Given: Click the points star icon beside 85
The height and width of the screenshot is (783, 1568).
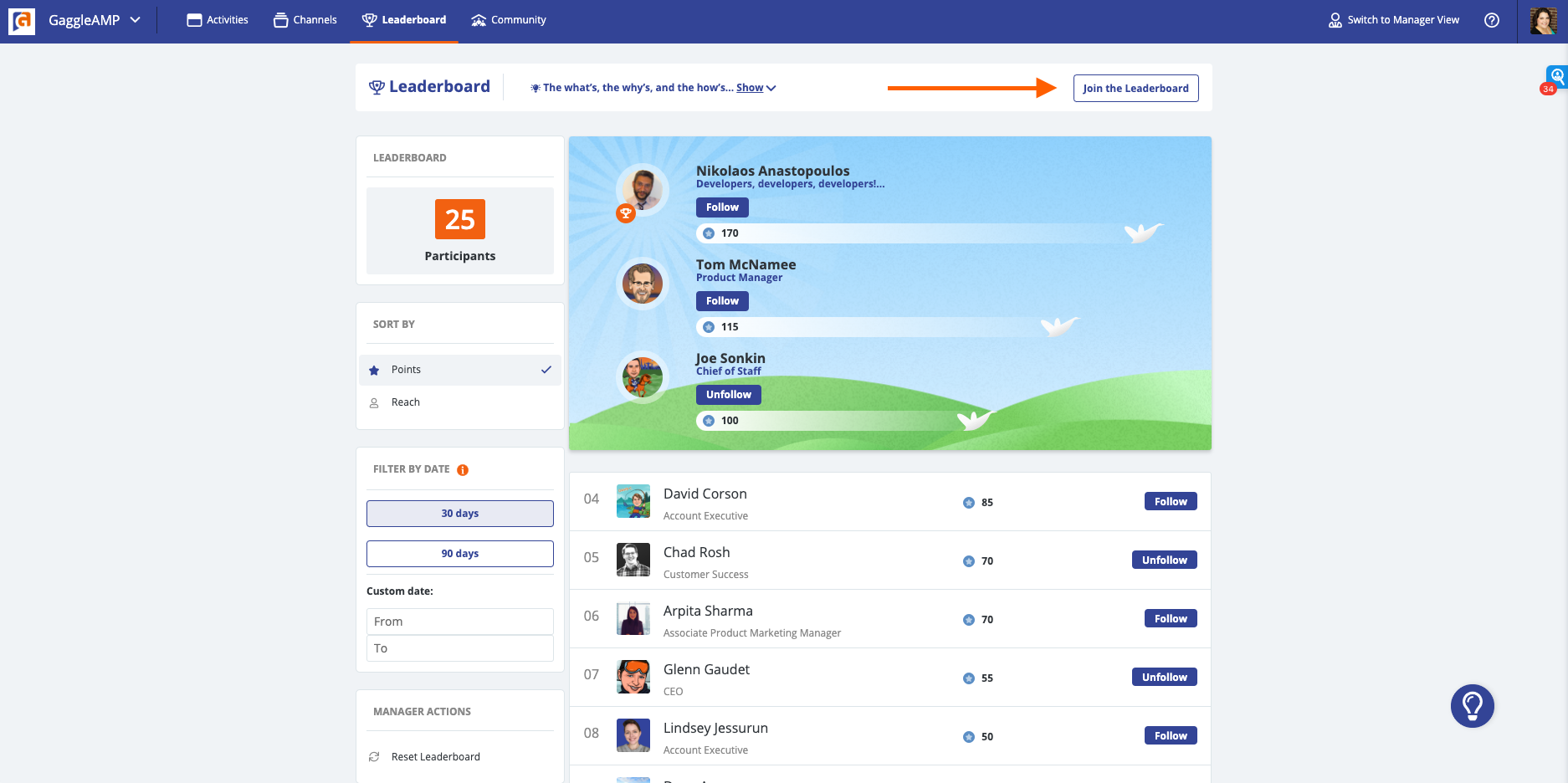Looking at the screenshot, I should point(969,503).
